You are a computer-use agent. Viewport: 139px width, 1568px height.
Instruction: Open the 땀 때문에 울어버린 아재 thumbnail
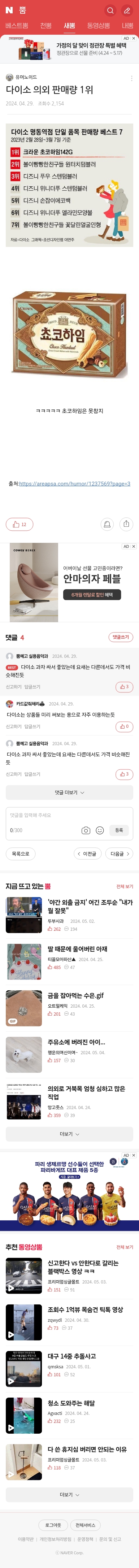pyautogui.click(x=24, y=962)
